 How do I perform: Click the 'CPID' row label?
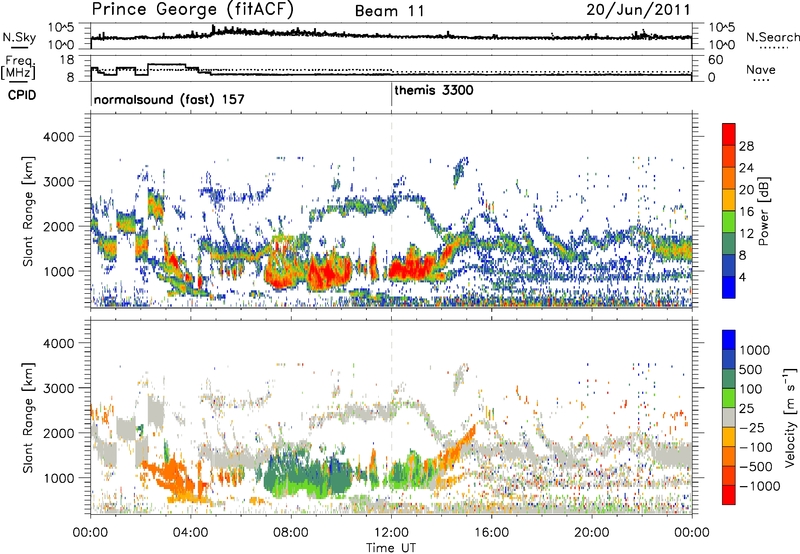pos(22,95)
